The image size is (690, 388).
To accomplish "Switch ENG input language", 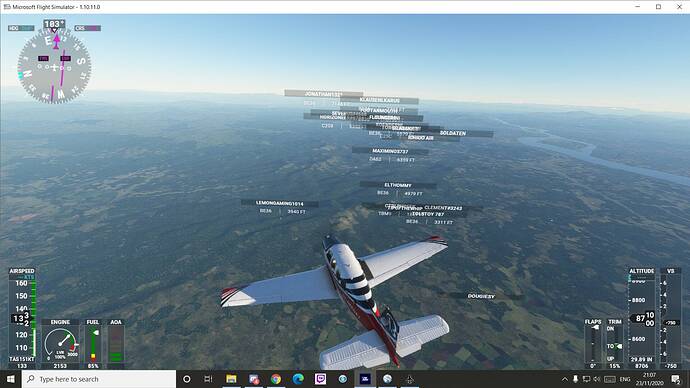I will pos(625,379).
